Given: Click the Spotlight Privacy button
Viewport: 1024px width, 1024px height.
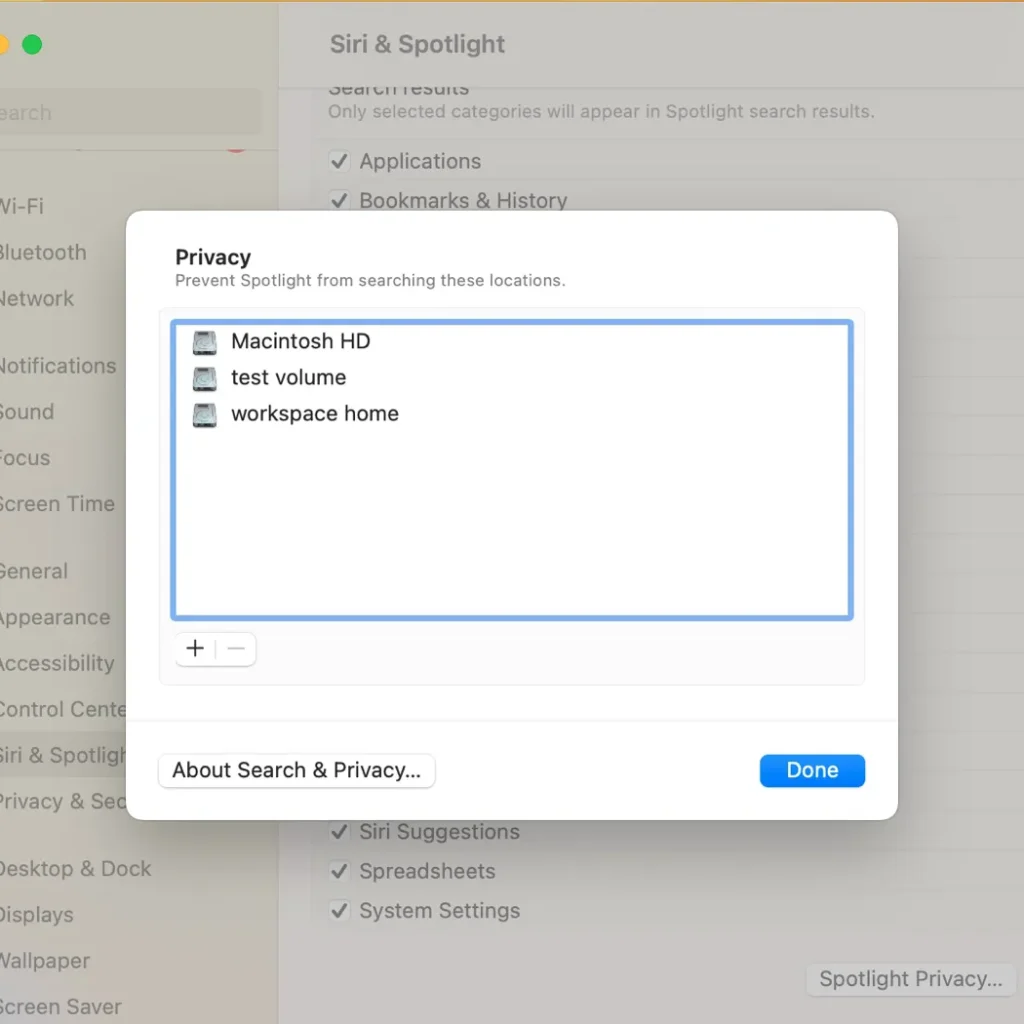Looking at the screenshot, I should tap(910, 979).
